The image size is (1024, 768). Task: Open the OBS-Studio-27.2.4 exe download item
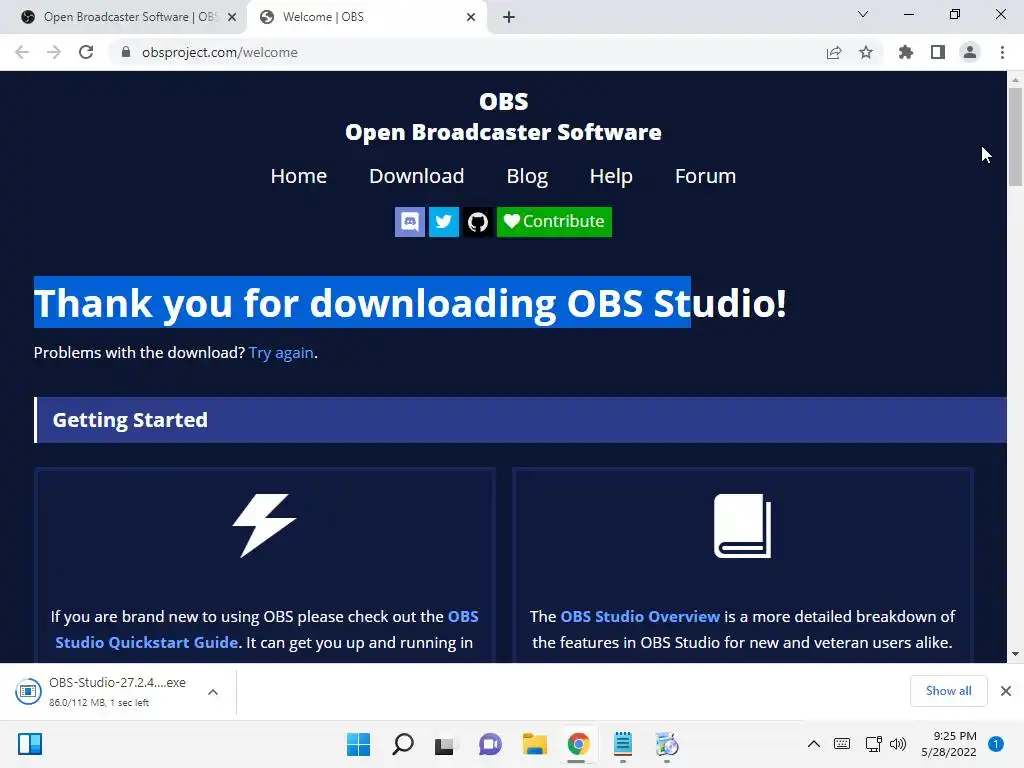click(104, 692)
